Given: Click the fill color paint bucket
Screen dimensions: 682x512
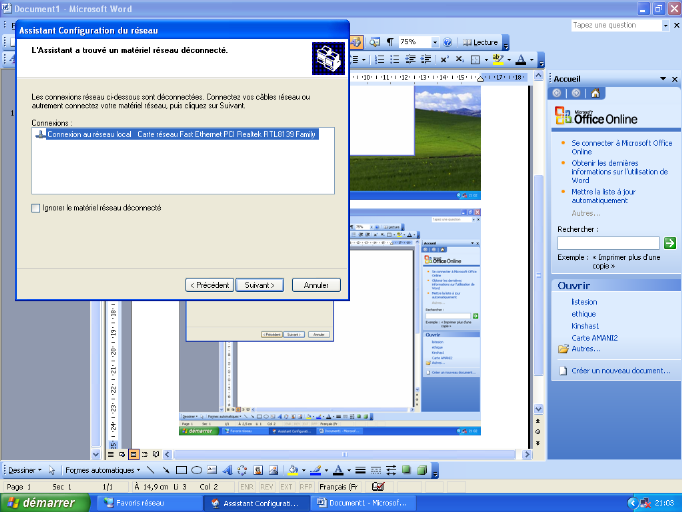Looking at the screenshot, I should click(292, 470).
